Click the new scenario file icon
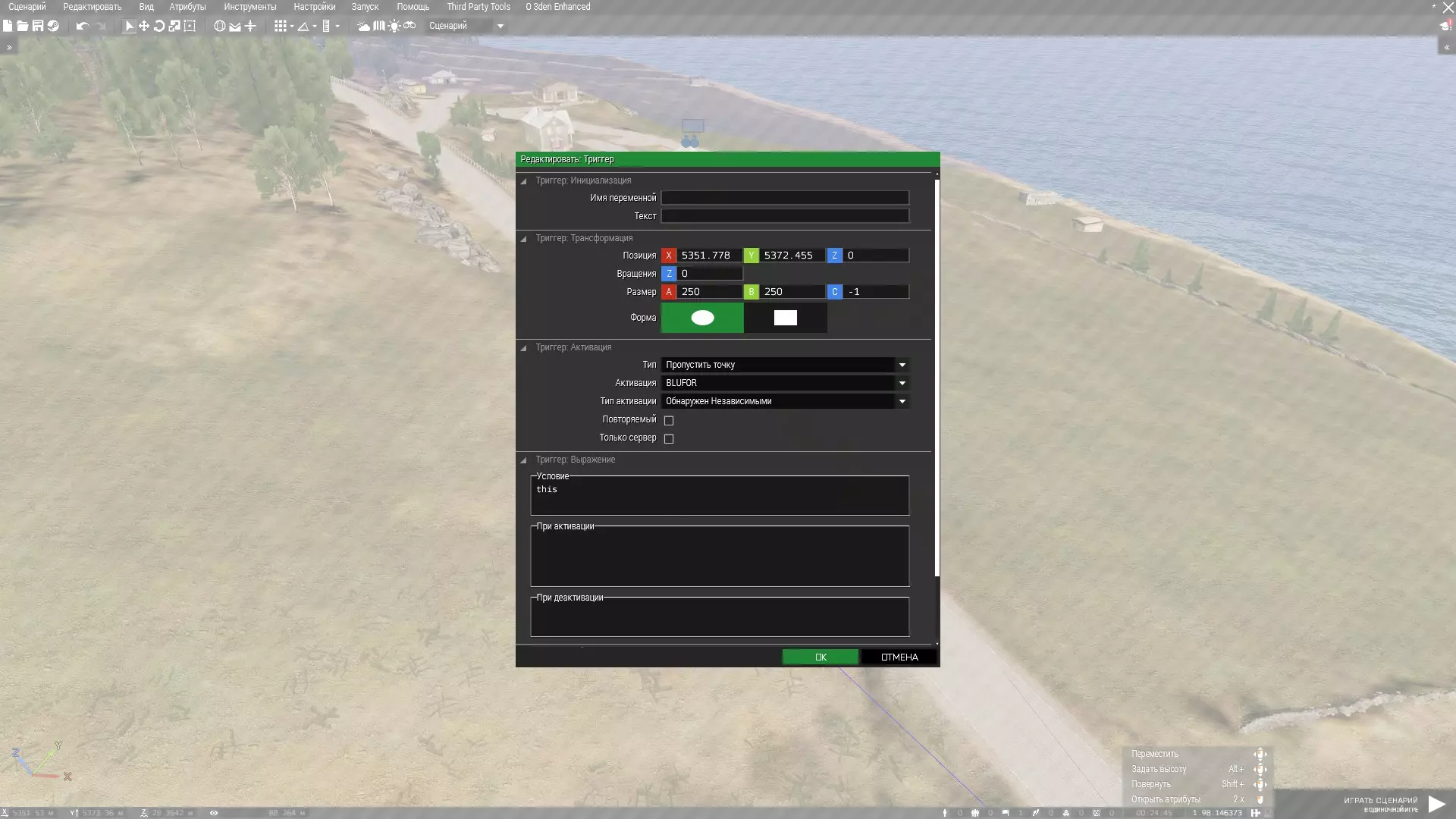 tap(8, 26)
